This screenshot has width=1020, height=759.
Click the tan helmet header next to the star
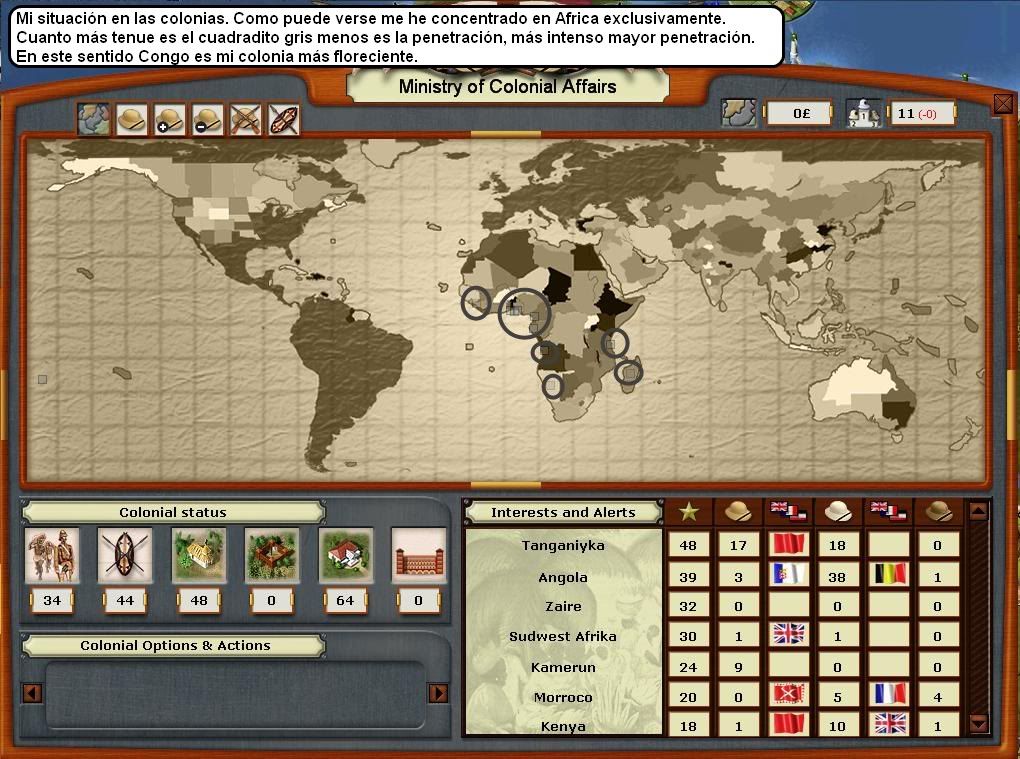738,513
